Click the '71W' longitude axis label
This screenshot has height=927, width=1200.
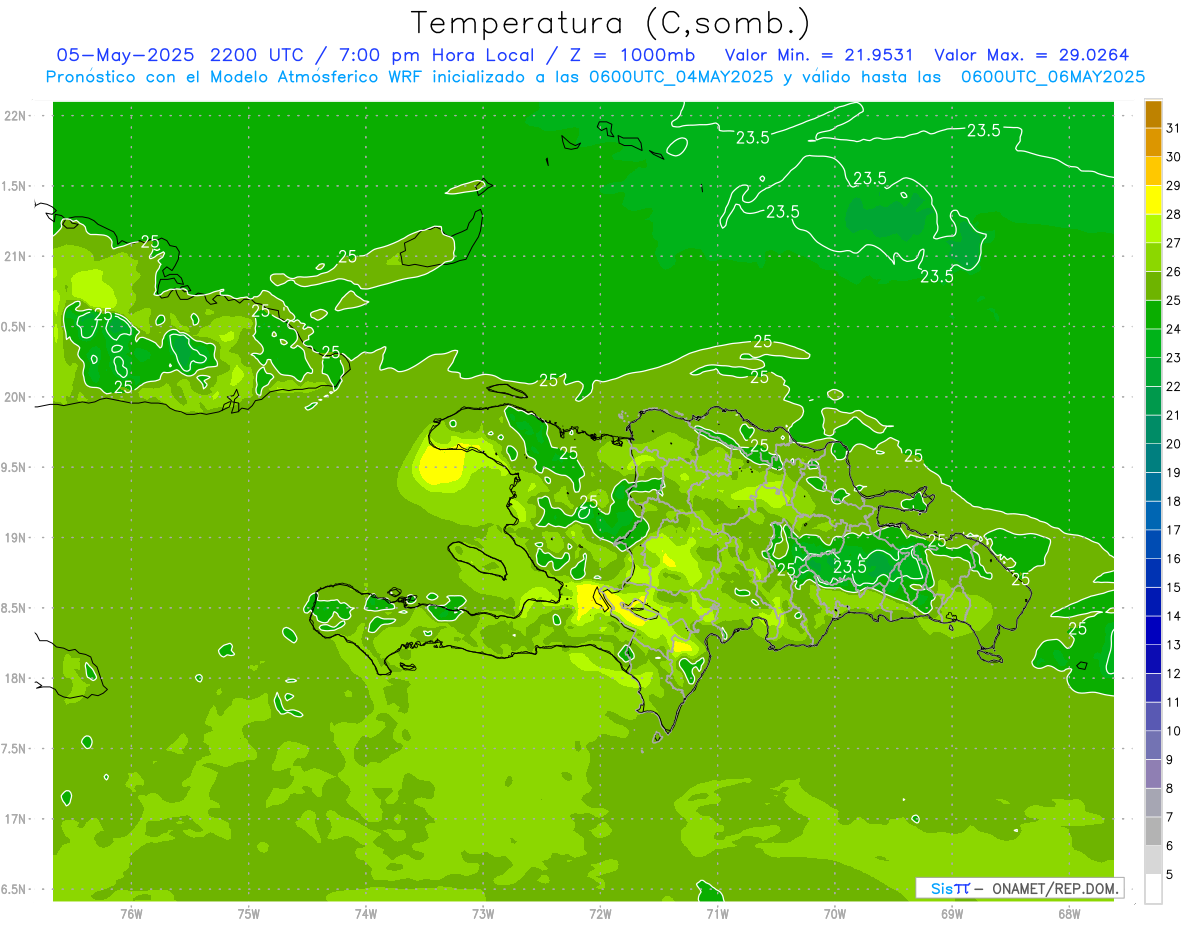(717, 914)
